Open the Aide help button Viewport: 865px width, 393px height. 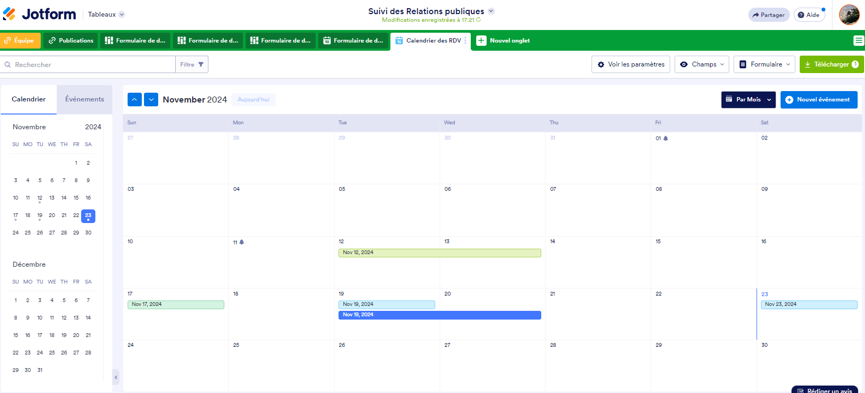pyautogui.click(x=809, y=15)
